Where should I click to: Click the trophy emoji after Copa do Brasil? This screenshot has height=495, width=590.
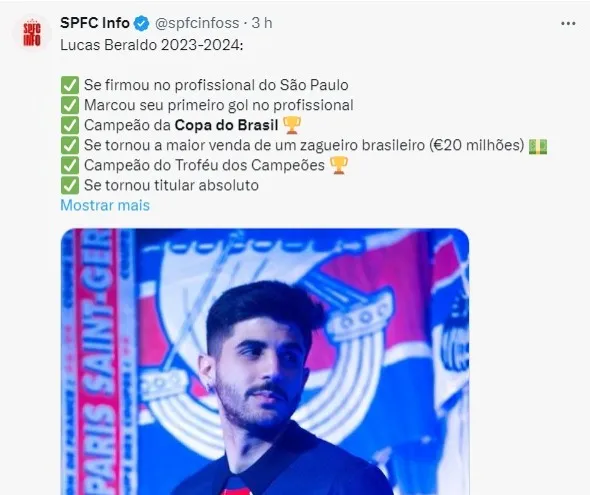pyautogui.click(x=292, y=125)
